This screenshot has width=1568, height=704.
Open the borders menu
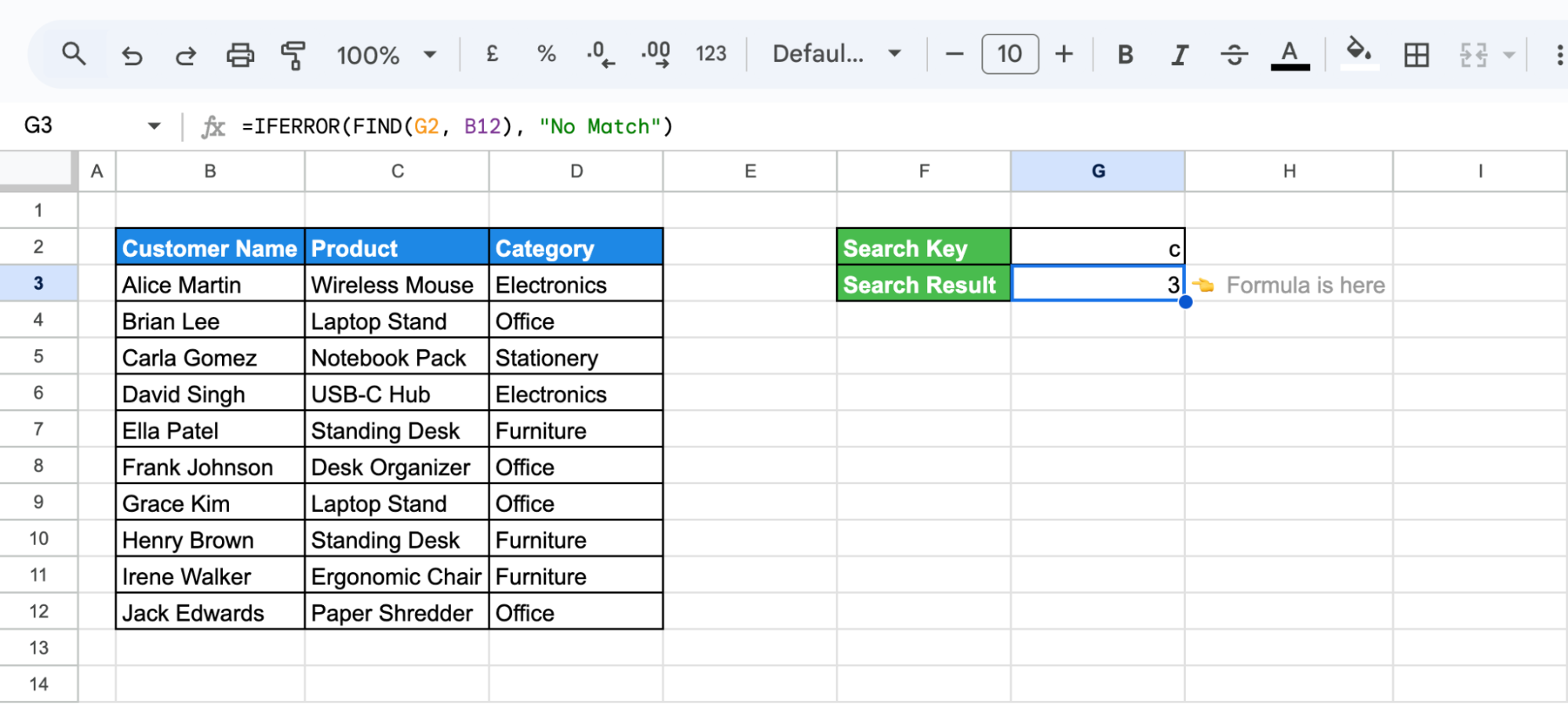point(1416,55)
